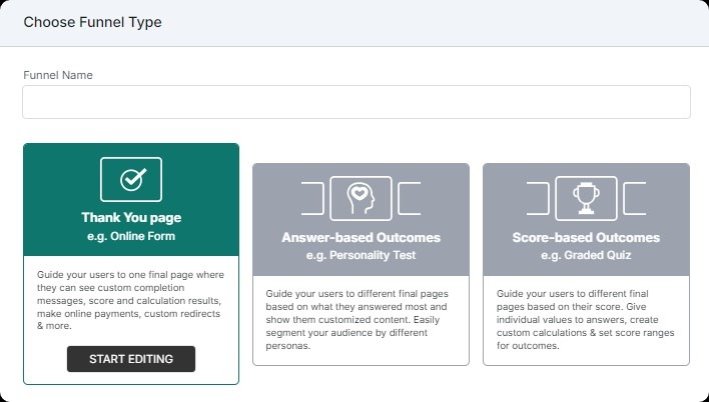Click left bracket shape beside the head icon
The image size is (709, 402).
[x=313, y=198]
